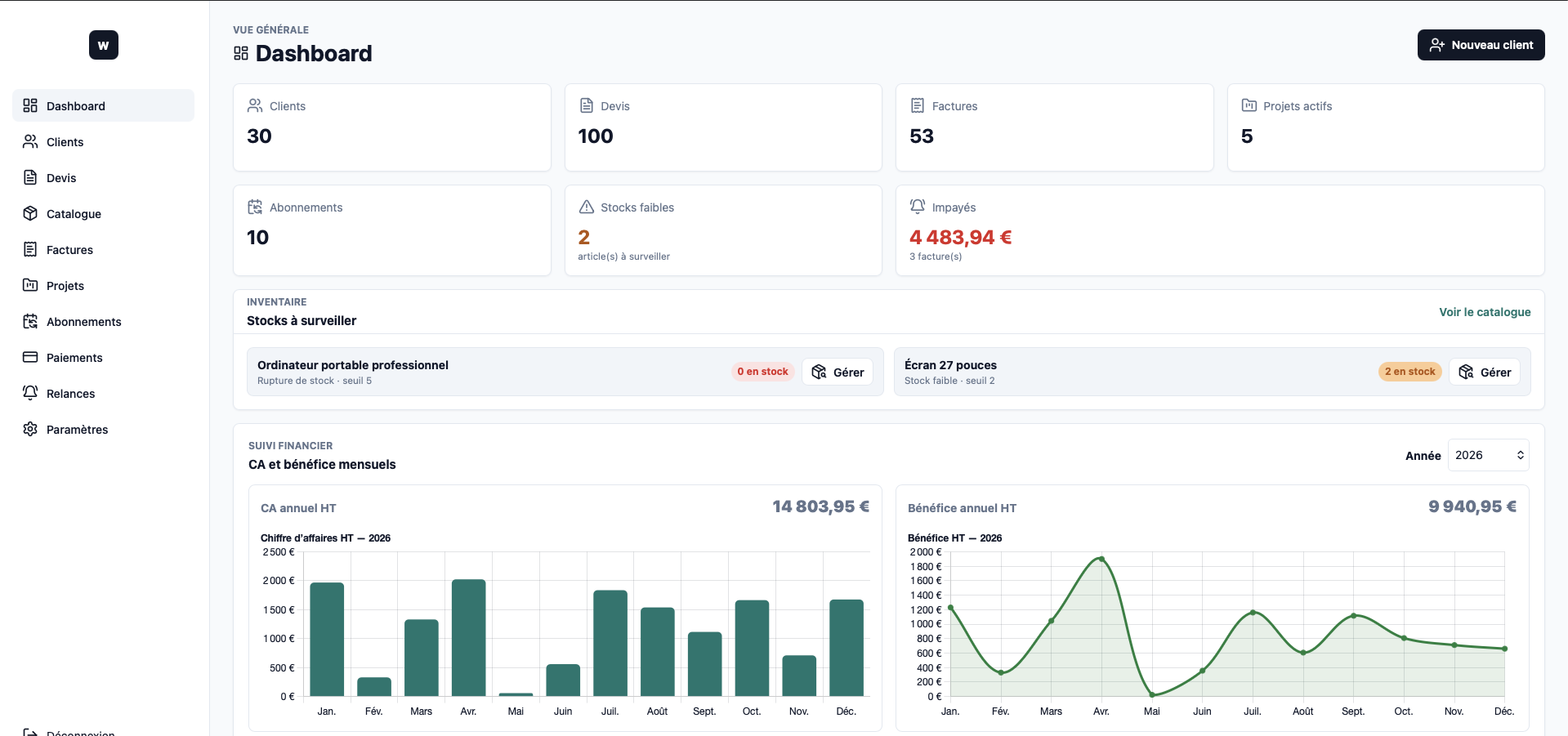Select Relances in the sidebar
Image resolution: width=1568 pixels, height=736 pixels.
coord(103,393)
